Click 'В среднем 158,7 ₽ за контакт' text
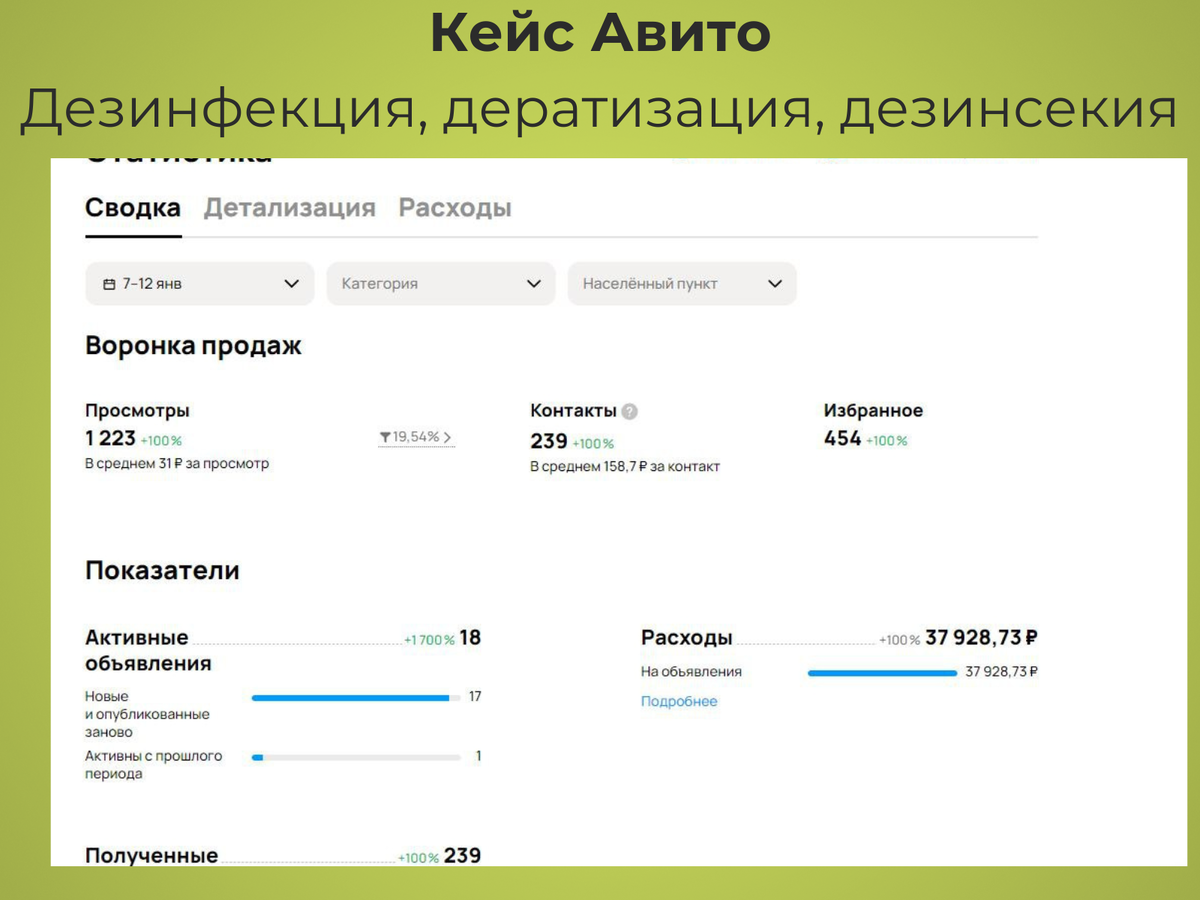 (x=625, y=467)
